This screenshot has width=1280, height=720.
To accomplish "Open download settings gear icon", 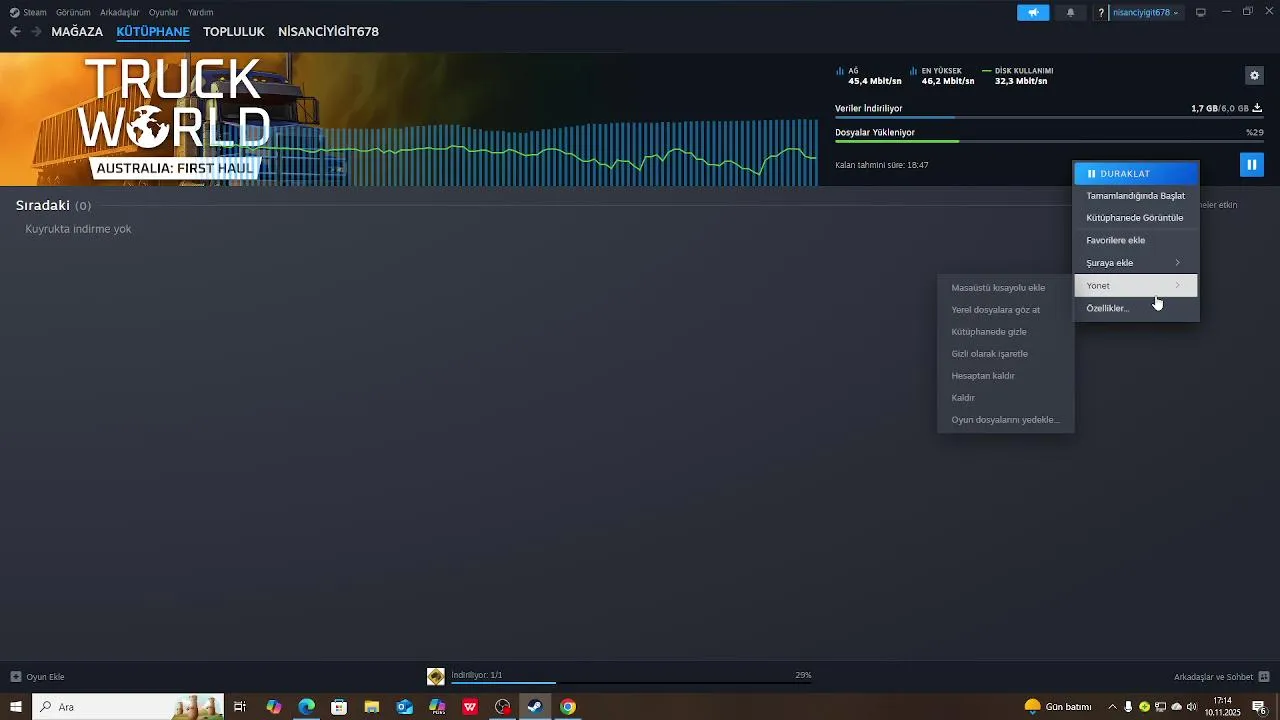I will pos(1254,75).
